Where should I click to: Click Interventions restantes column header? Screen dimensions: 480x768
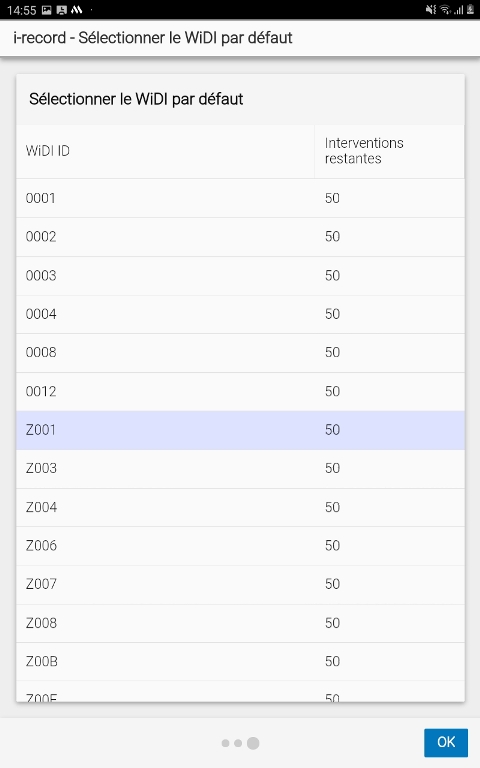[389, 151]
